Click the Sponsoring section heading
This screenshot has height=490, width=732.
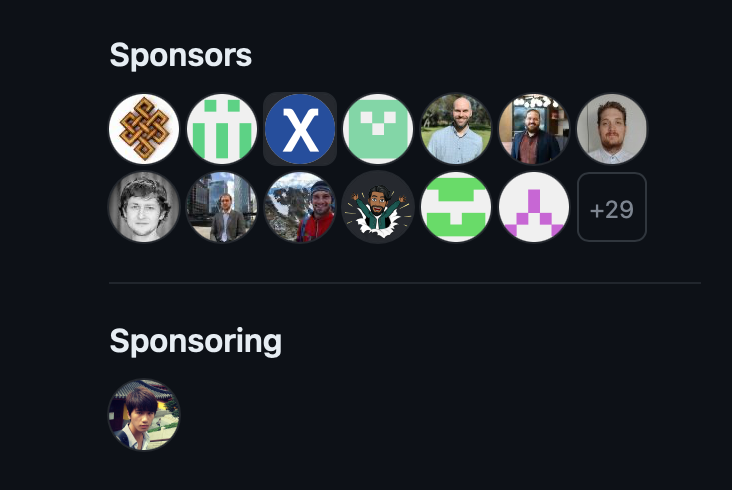tap(195, 342)
